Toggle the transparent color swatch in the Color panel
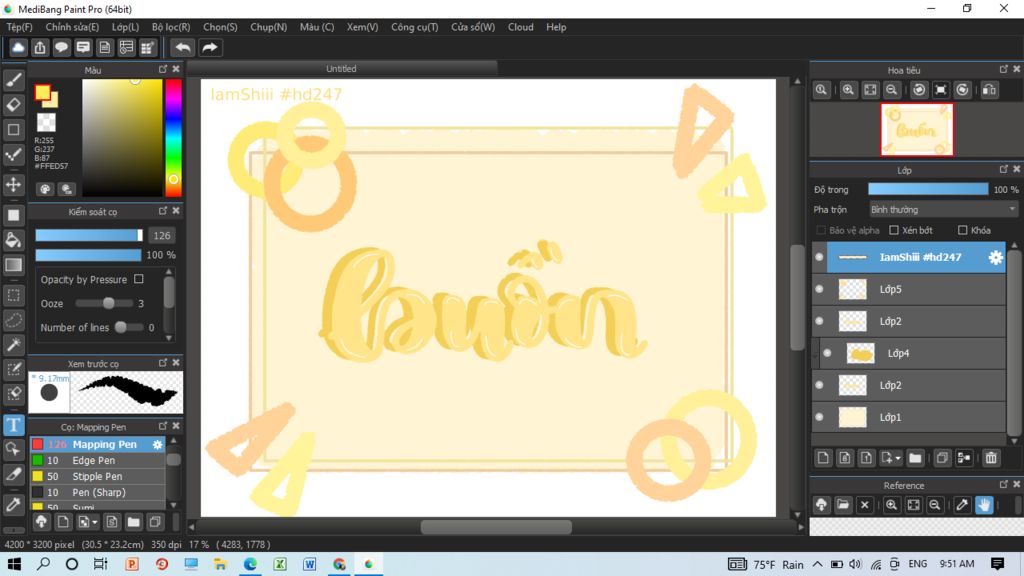Viewport: 1024px width, 576px height. [46, 122]
